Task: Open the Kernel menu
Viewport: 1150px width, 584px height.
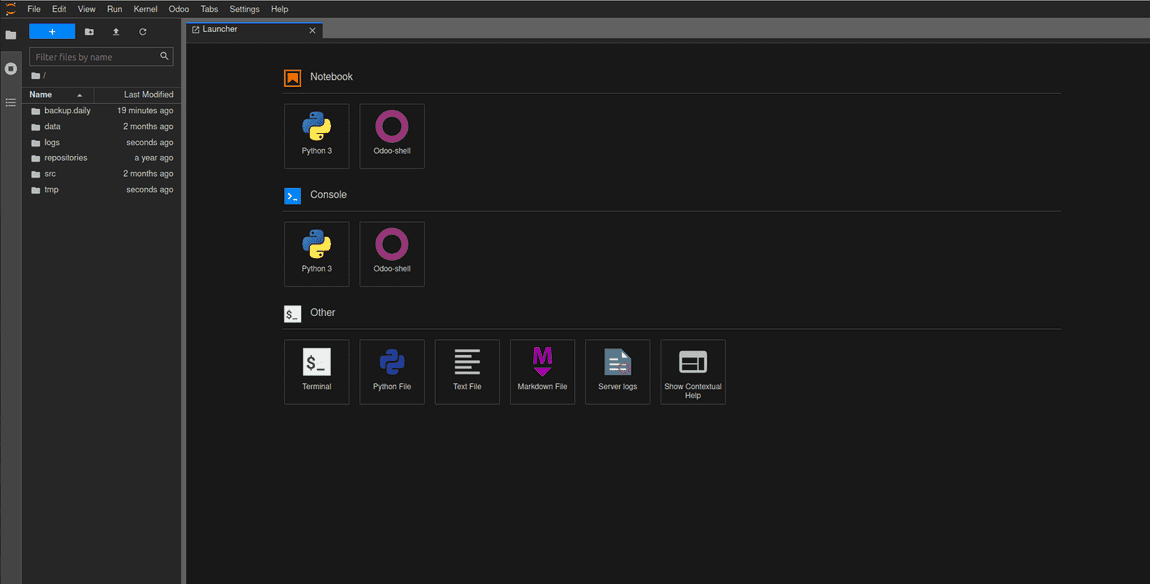Action: (x=145, y=9)
